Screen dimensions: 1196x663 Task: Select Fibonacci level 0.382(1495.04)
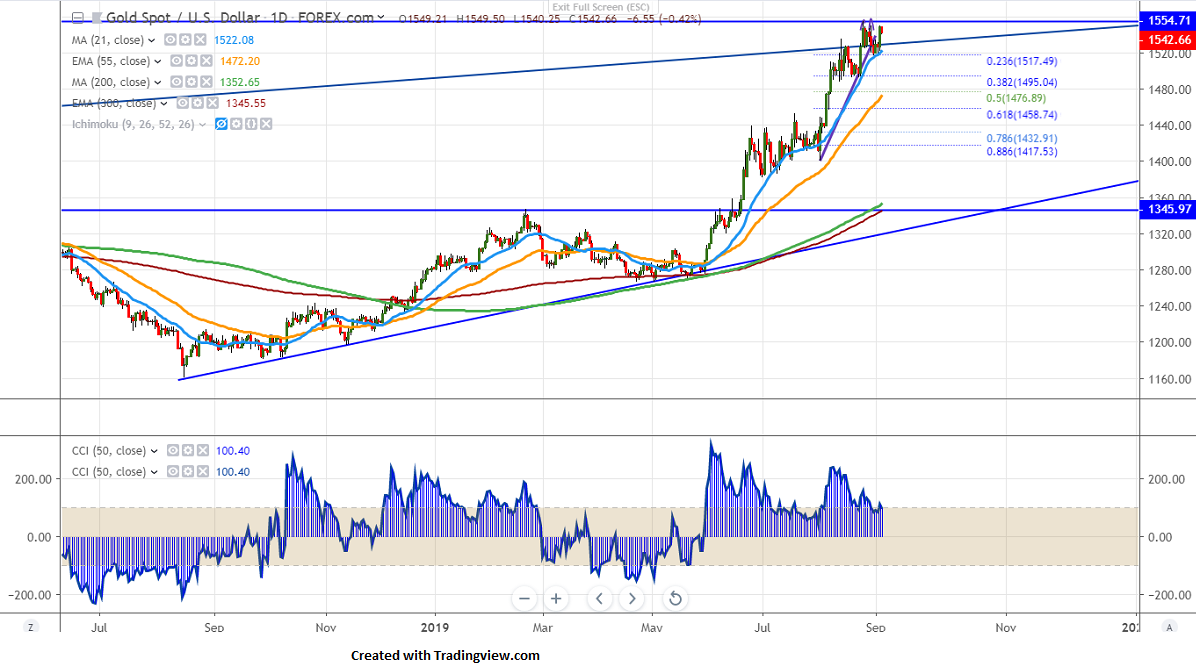pos(1021,82)
